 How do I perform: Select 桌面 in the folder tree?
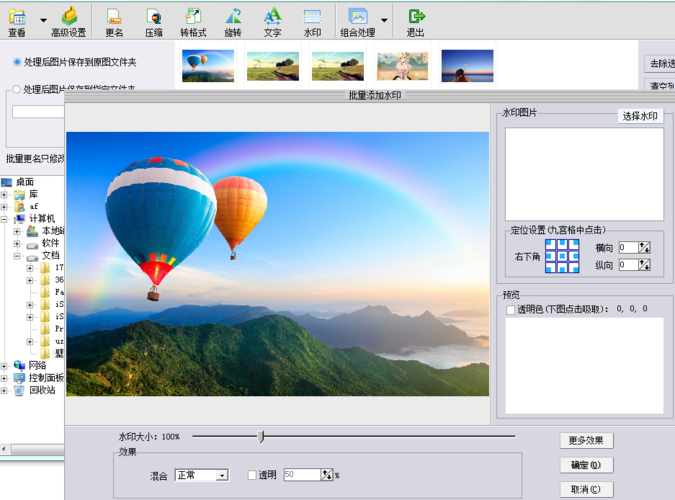point(25,182)
